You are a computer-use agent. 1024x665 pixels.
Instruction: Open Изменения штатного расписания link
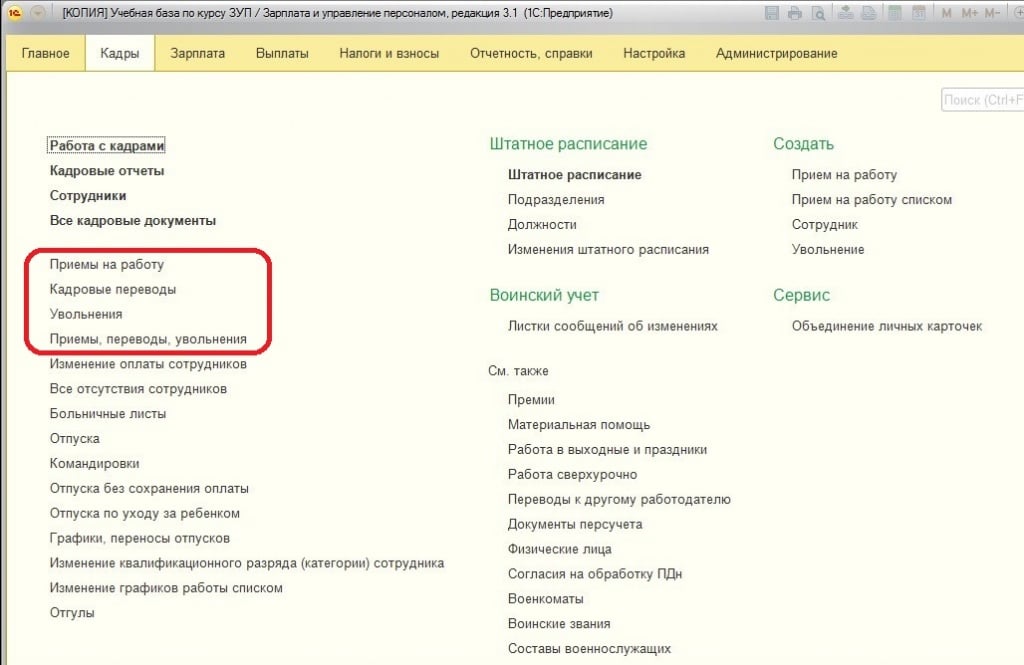click(x=609, y=250)
